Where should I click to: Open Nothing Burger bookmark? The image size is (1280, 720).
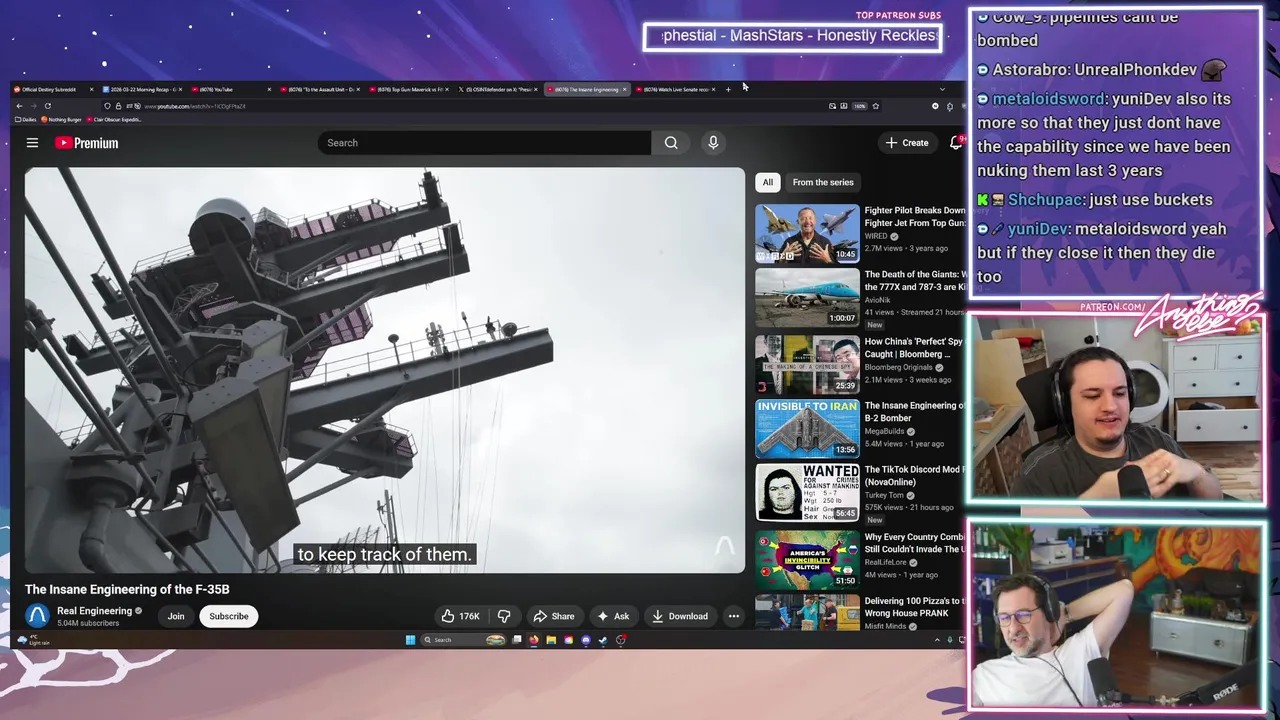(62, 119)
